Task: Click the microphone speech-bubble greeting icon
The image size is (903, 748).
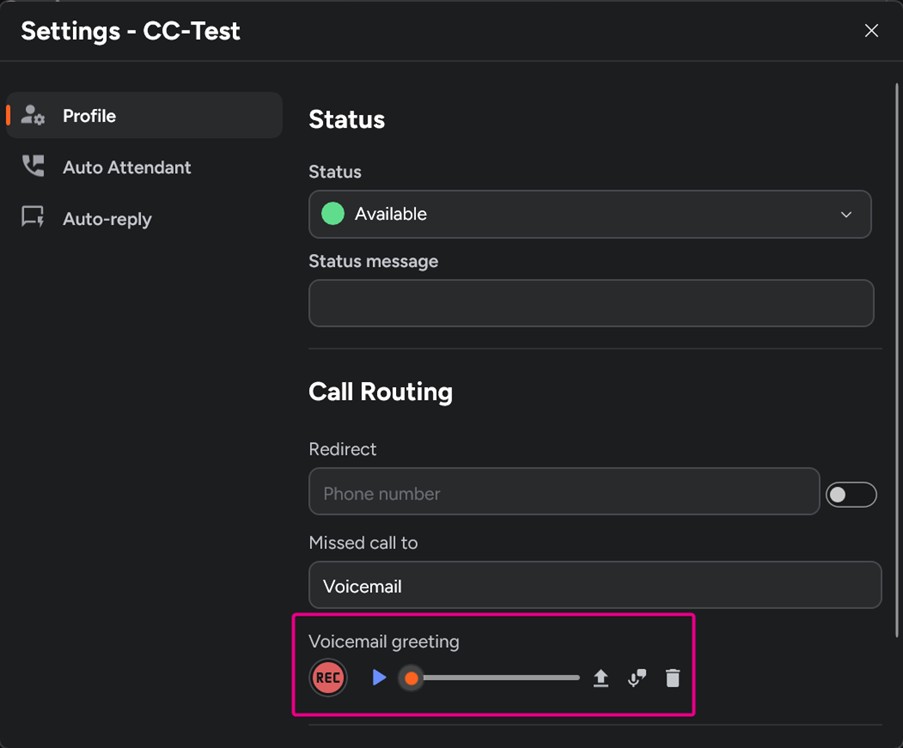Action: [x=637, y=678]
